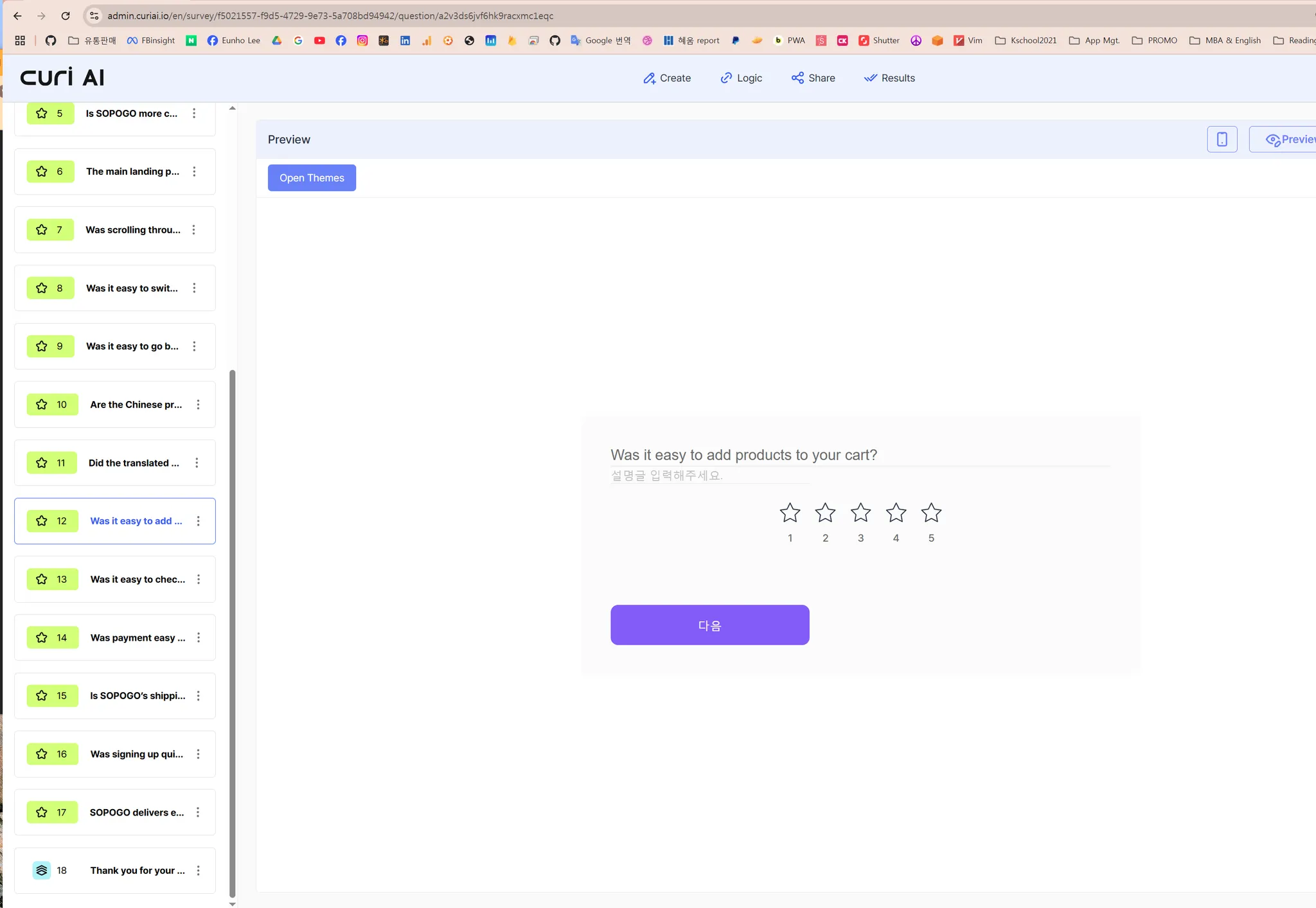Open three-dot menu for question 12
1316x908 pixels.
click(x=198, y=521)
